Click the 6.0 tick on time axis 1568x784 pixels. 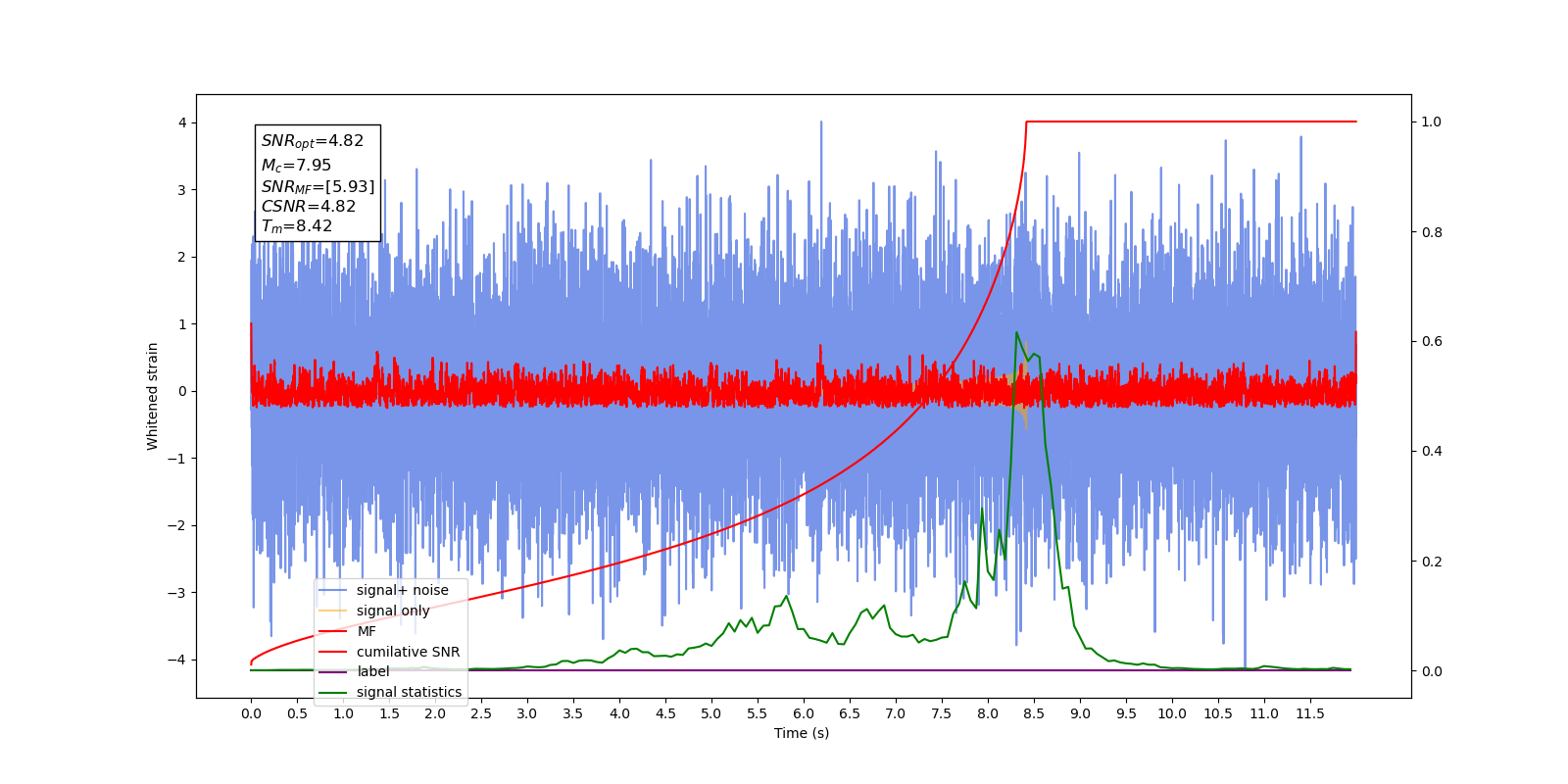(804, 713)
